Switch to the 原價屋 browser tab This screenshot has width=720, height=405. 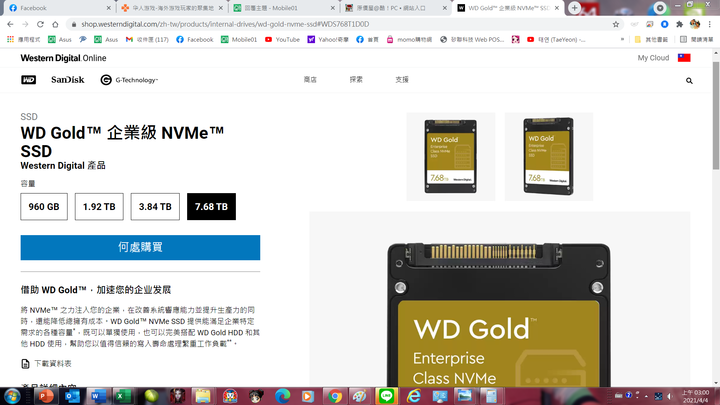pos(393,8)
